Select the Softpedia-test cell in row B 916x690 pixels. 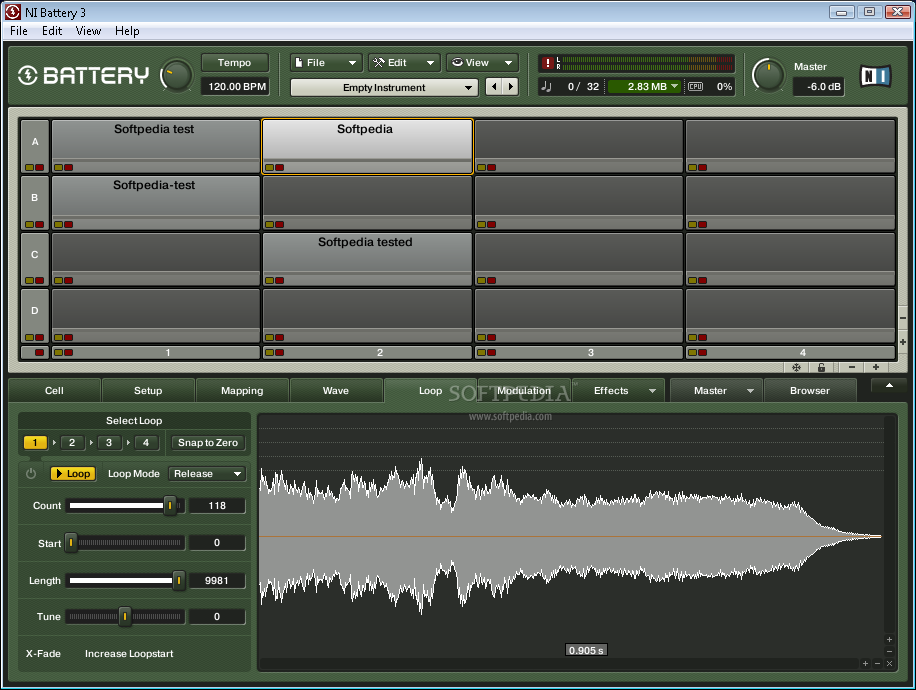pyautogui.click(x=155, y=202)
